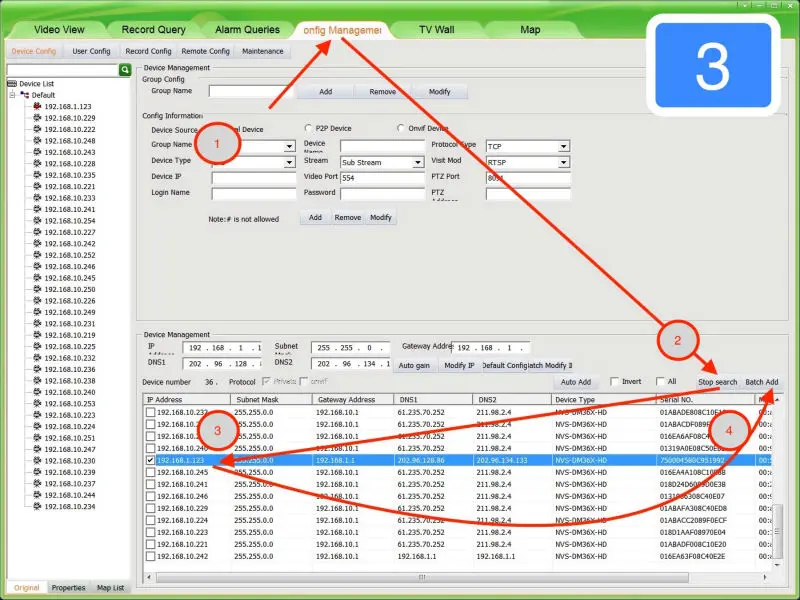The height and width of the screenshot is (600, 800).
Task: Click the Default group icon in device tree
Action: point(24,95)
